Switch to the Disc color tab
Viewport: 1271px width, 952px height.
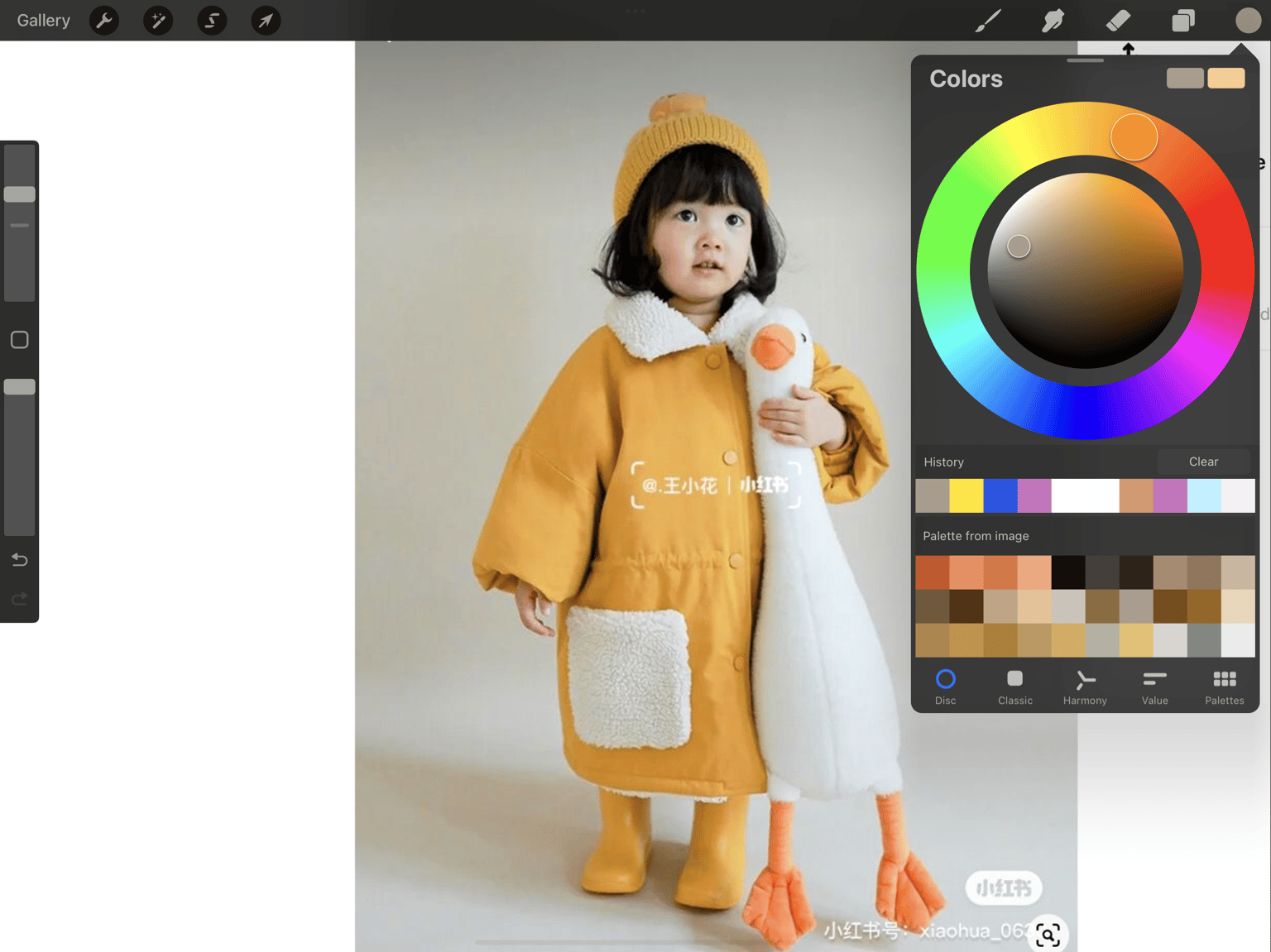tap(945, 687)
